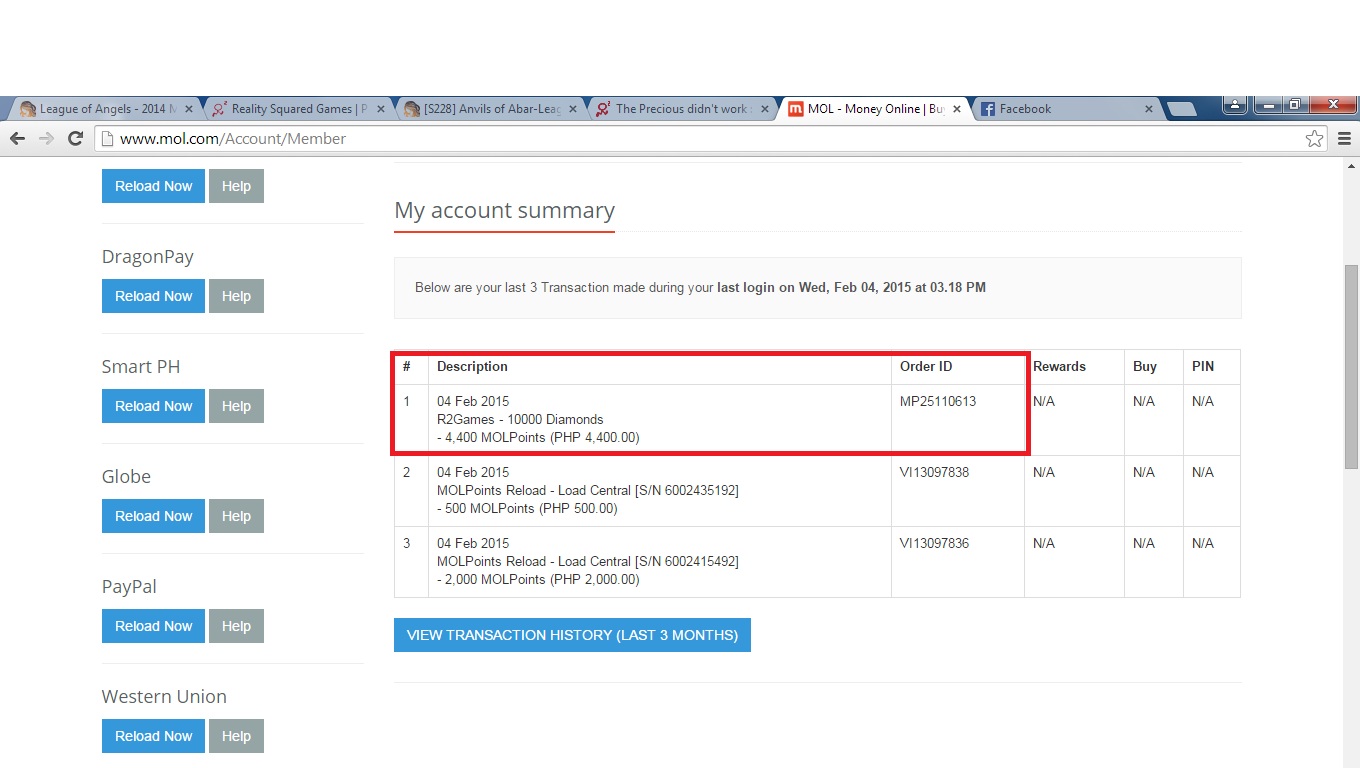This screenshot has width=1360, height=768.
Task: Open a new browser tab
Action: tap(1181, 109)
